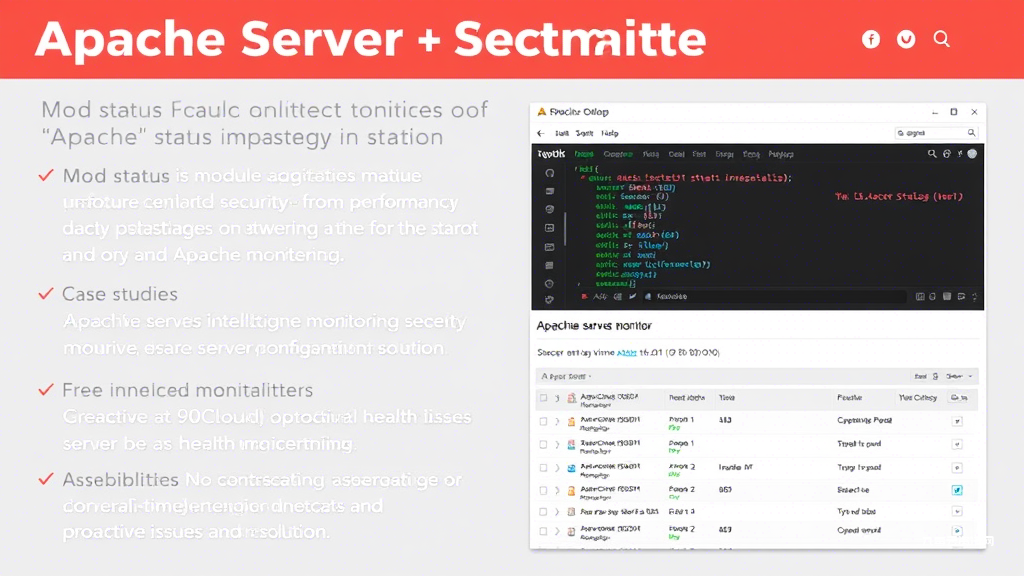Click the grid icon beside the bottom bar check mark
Screen dimensions: 1024x576
click(x=618, y=296)
